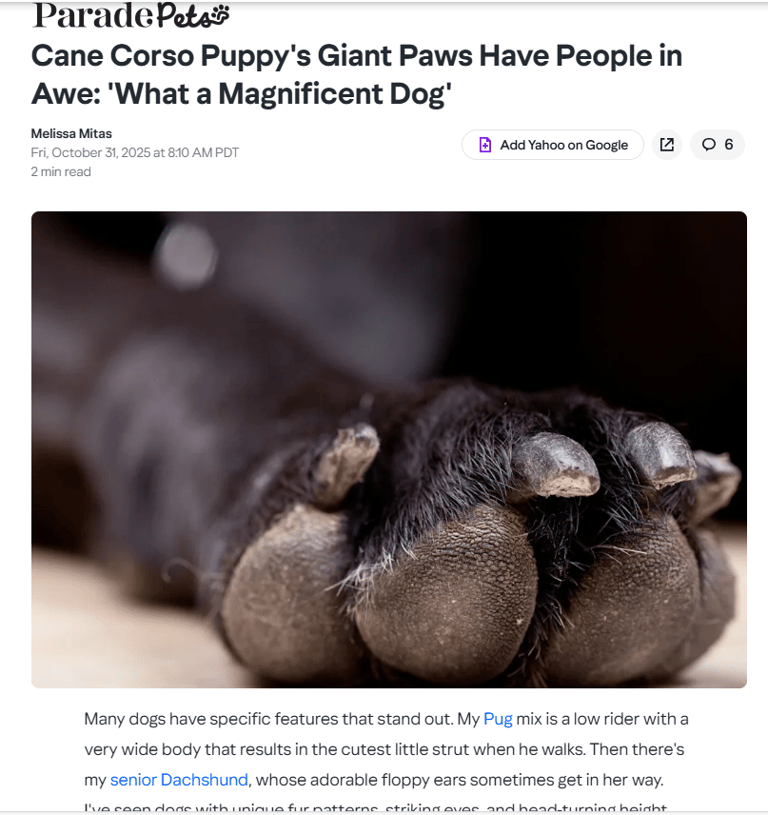
Task: Click author name Melissa Mitas
Action: pos(71,134)
